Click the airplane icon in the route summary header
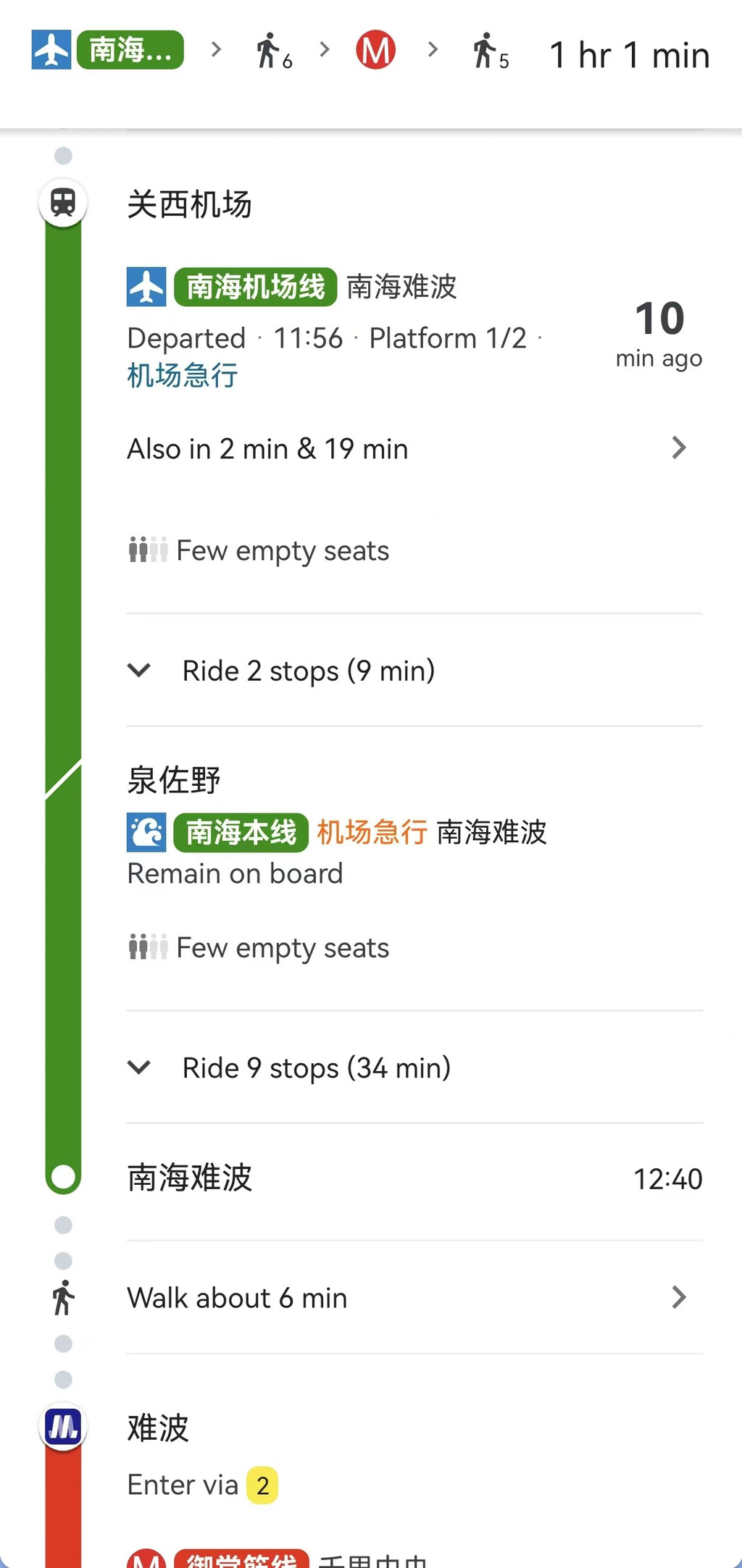 (x=51, y=50)
